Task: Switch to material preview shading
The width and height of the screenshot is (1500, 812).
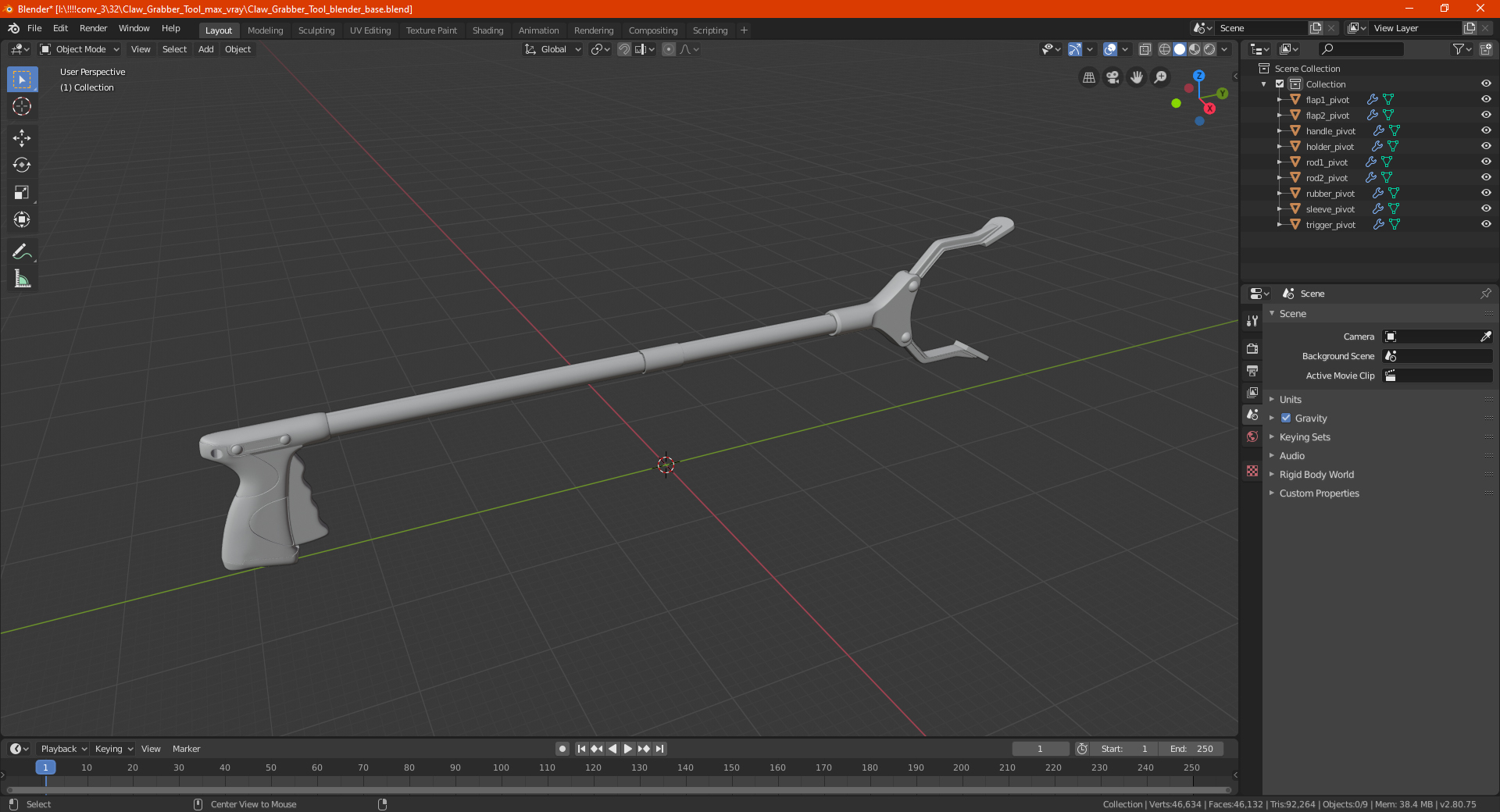Action: pyautogui.click(x=1195, y=49)
